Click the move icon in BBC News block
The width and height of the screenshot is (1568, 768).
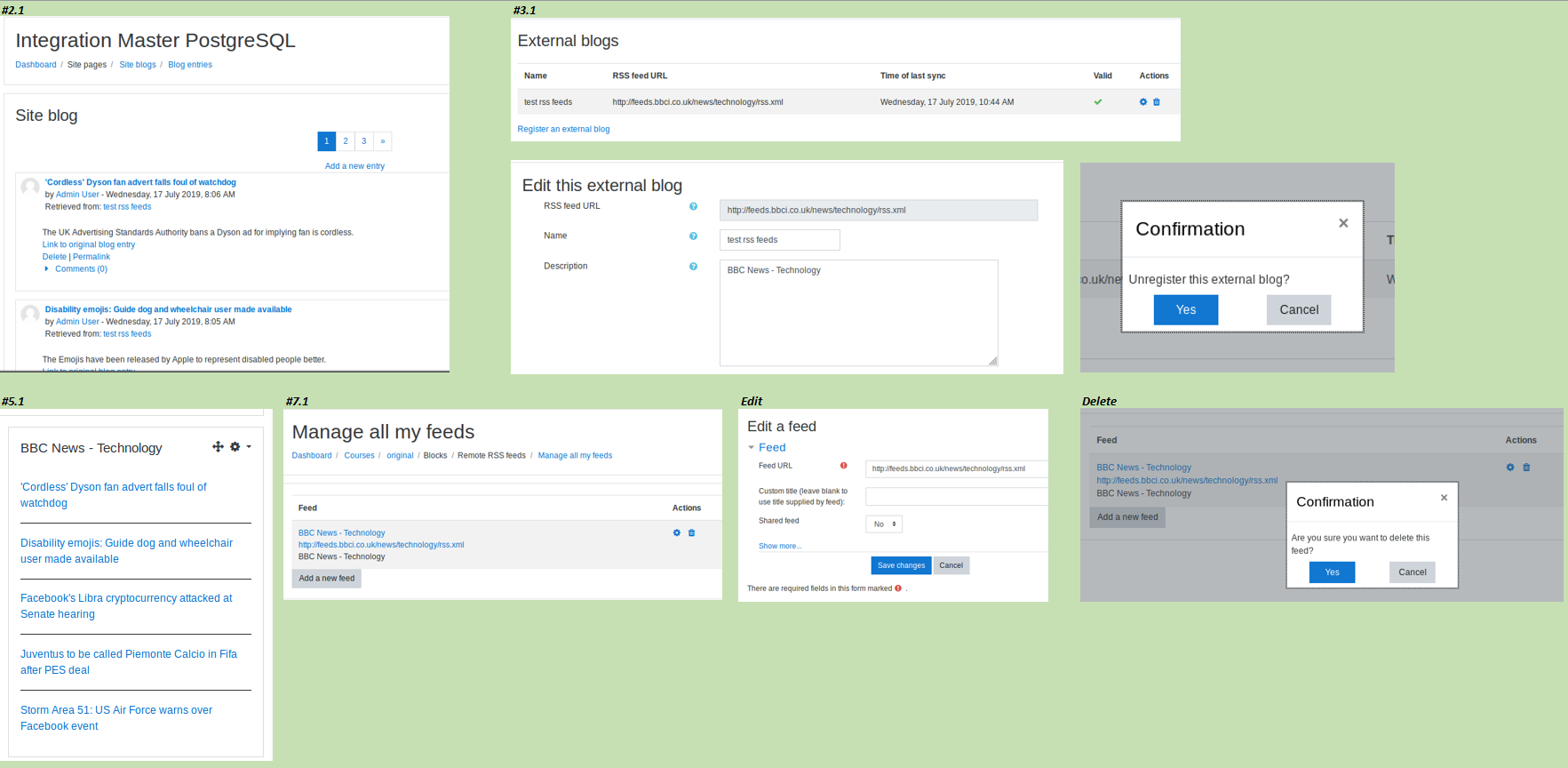tap(218, 447)
